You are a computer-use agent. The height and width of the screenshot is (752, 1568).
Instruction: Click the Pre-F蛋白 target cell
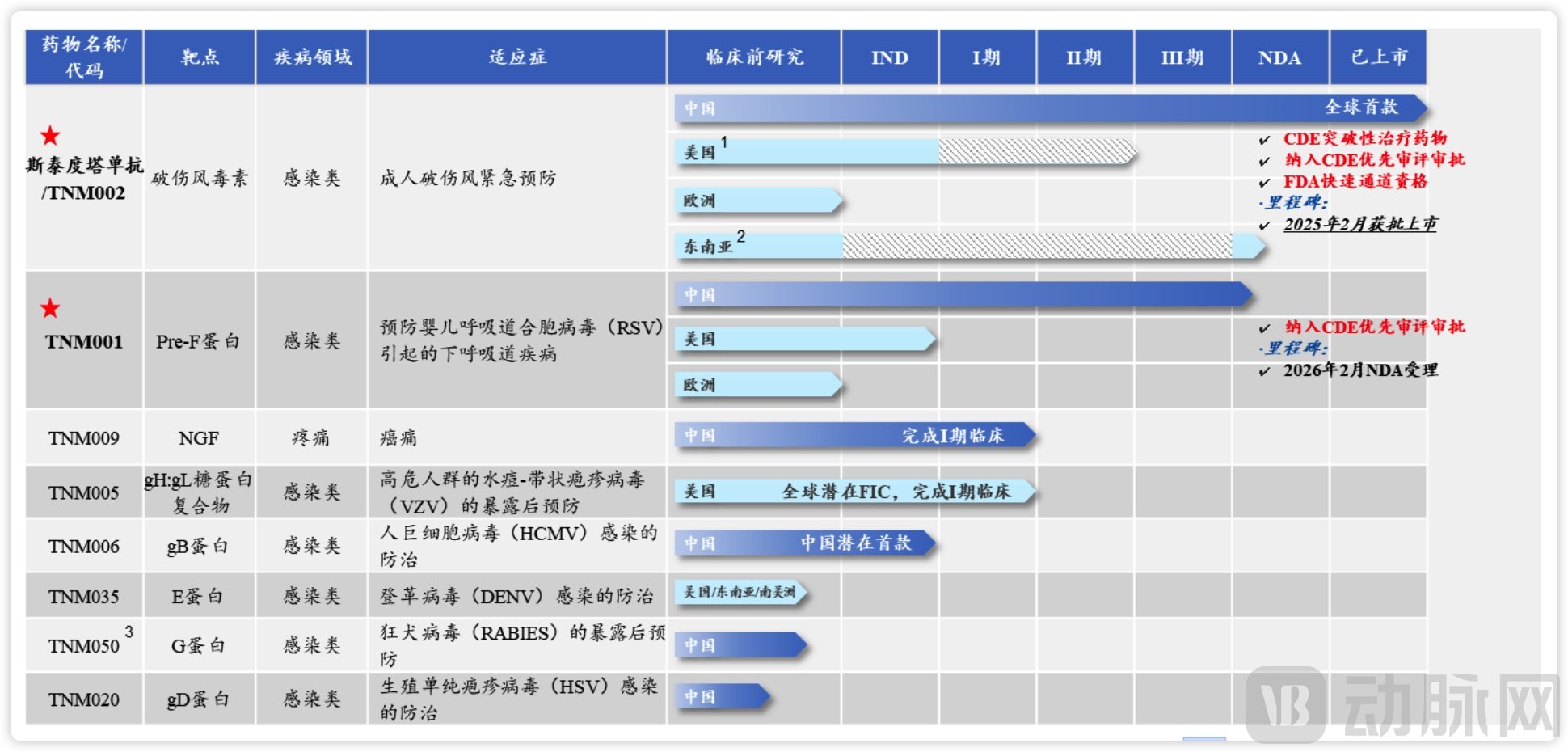coord(198,341)
